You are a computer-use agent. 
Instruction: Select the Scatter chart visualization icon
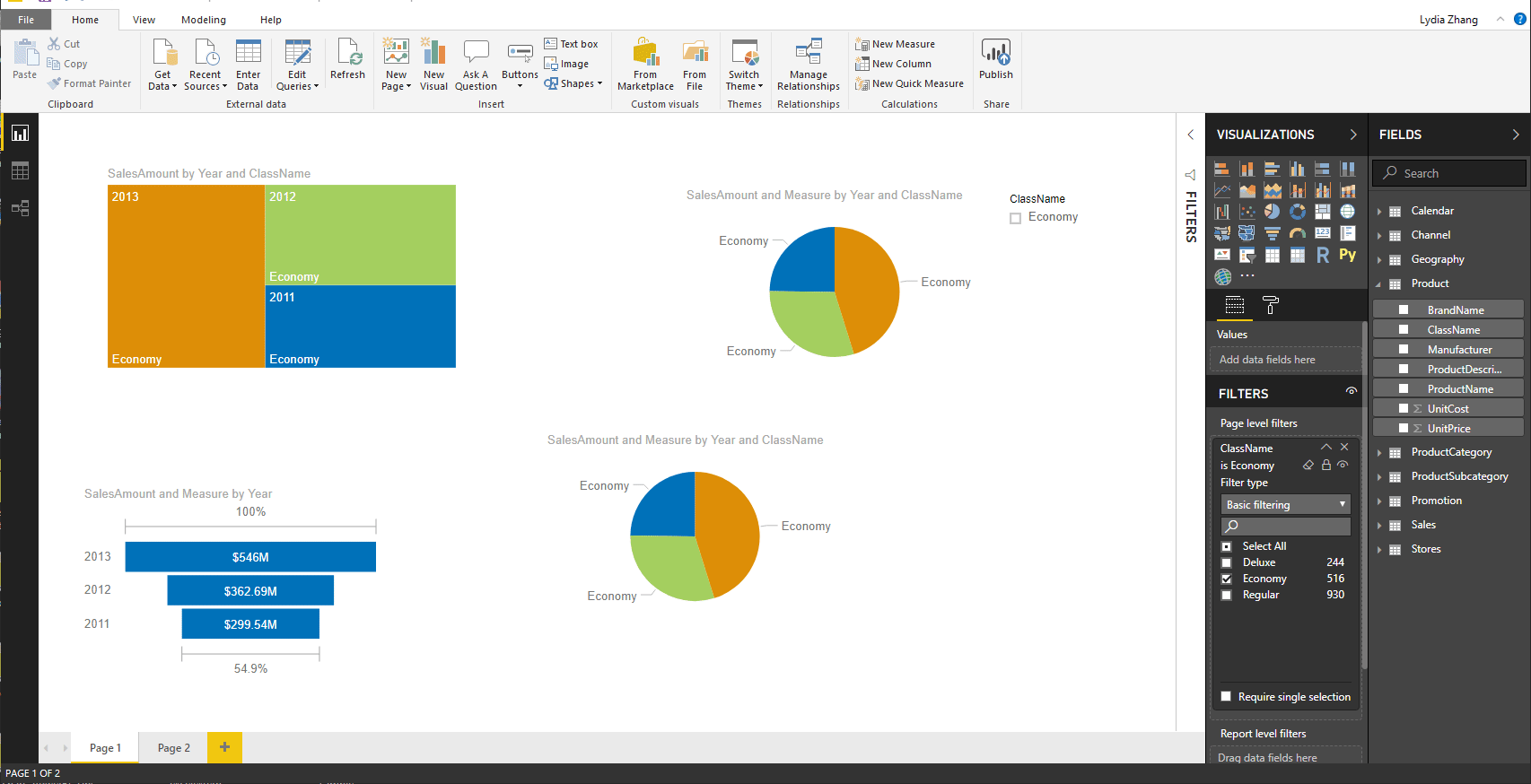pos(1247,212)
